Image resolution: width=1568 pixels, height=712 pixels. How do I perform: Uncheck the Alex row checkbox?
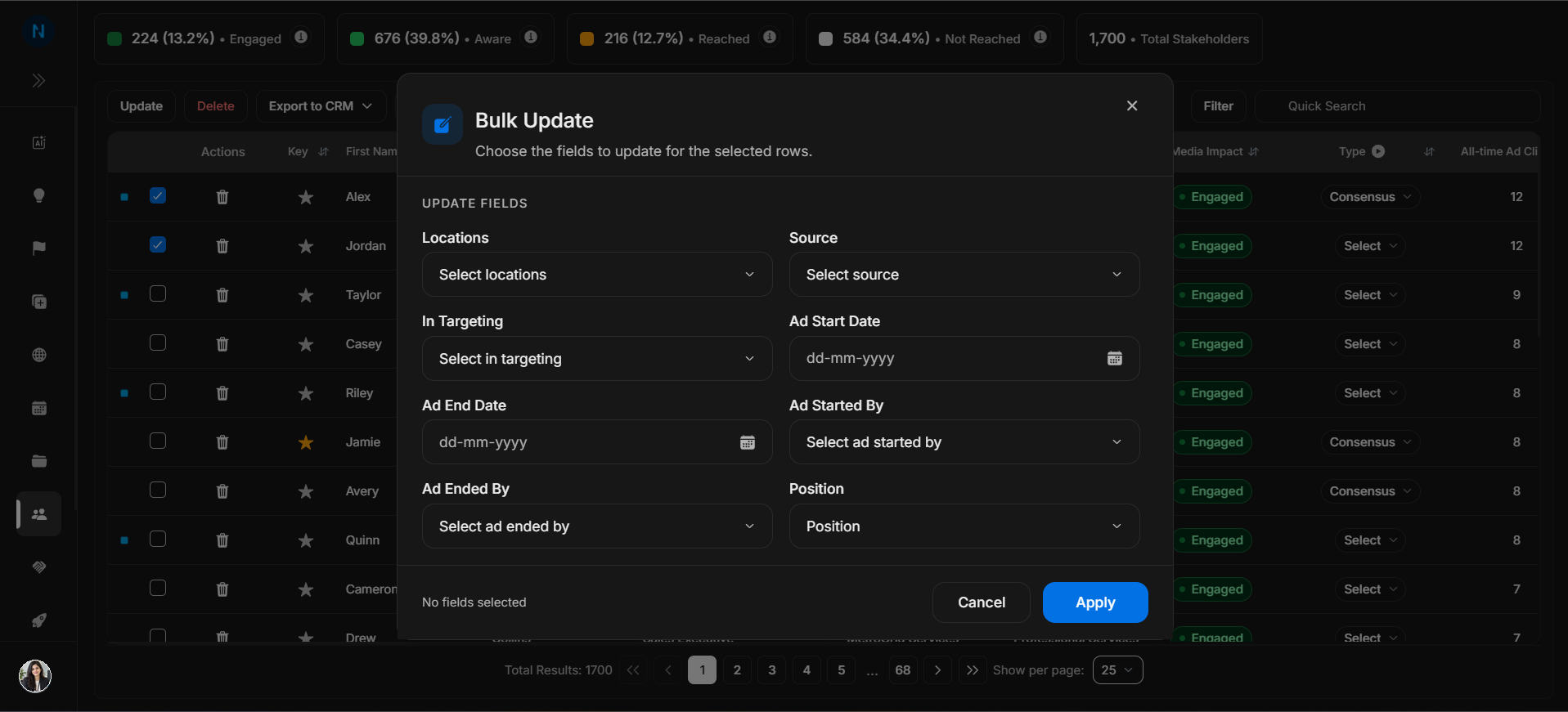coord(158,195)
